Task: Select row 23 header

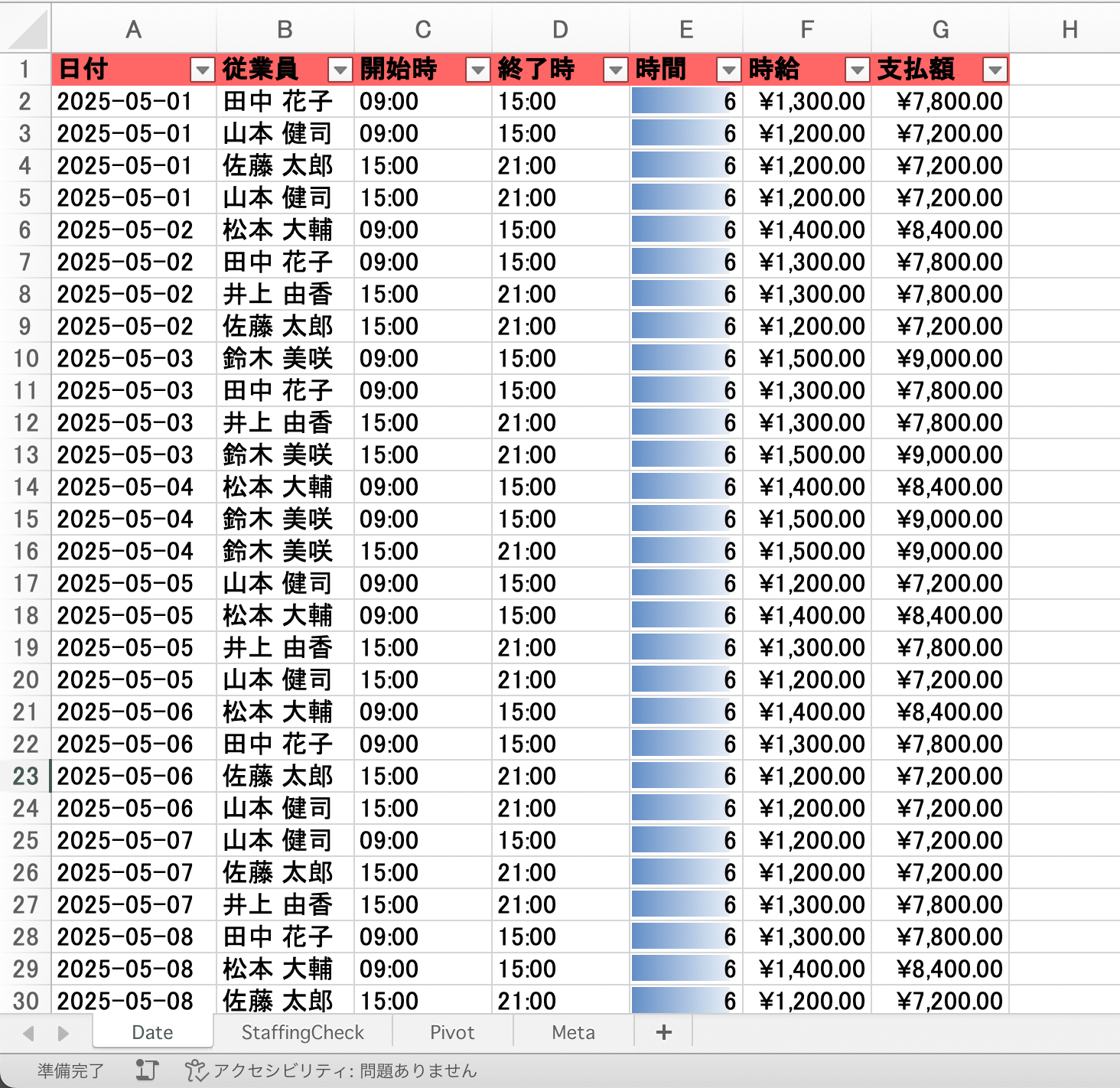Action: 25,775
